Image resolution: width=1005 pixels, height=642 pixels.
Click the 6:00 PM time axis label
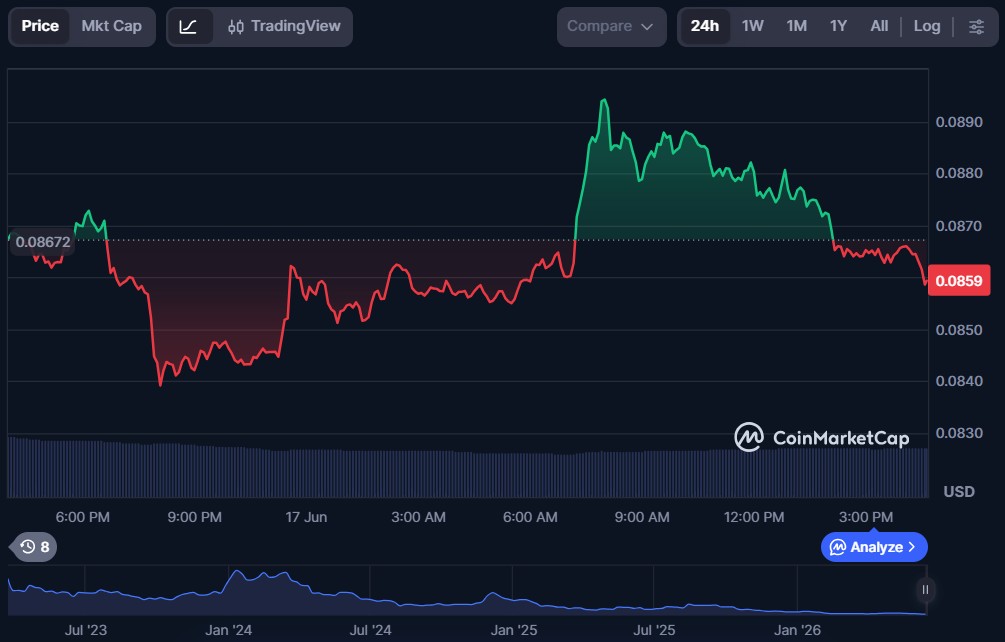pyautogui.click(x=83, y=517)
